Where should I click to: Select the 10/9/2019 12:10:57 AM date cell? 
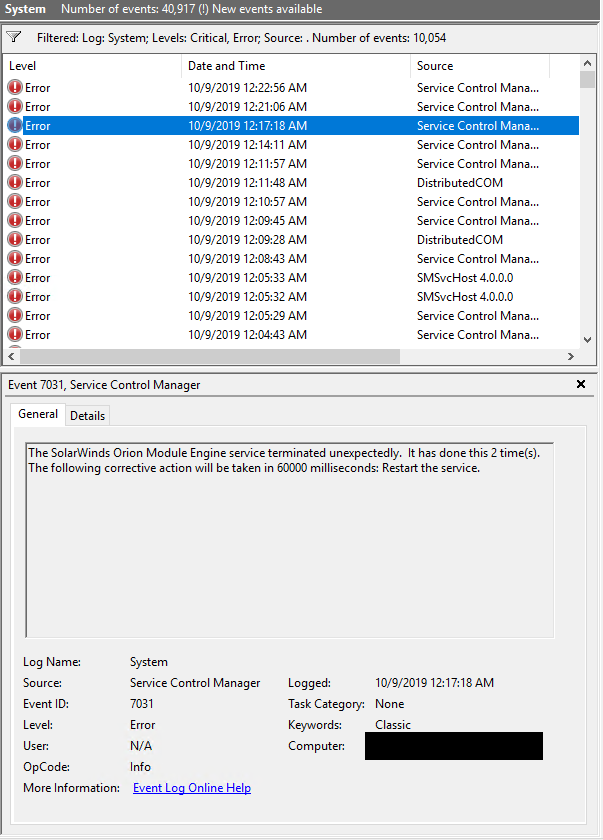247,201
